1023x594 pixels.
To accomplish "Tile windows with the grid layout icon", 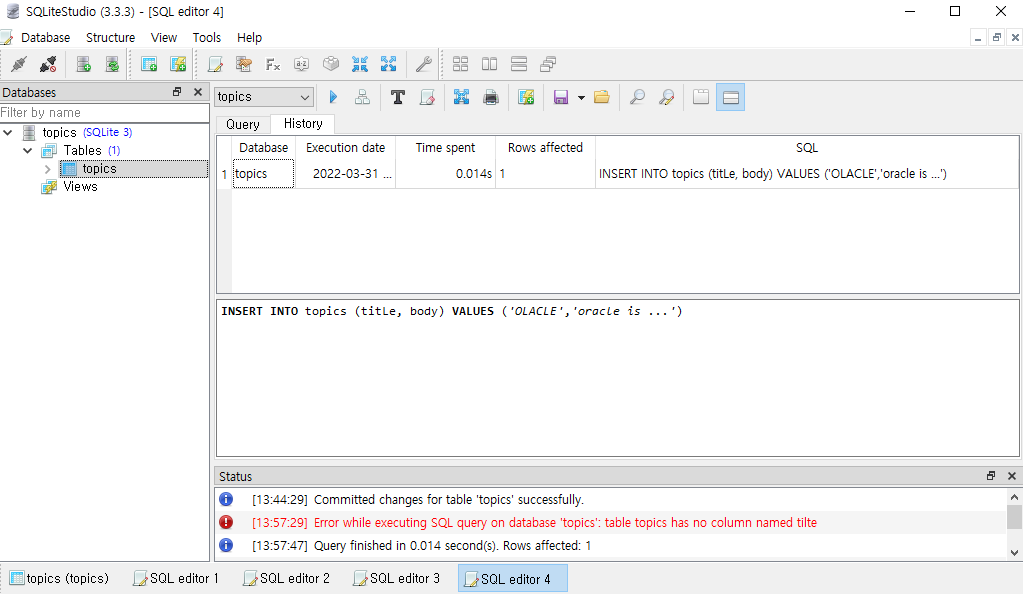I will pyautogui.click(x=461, y=64).
